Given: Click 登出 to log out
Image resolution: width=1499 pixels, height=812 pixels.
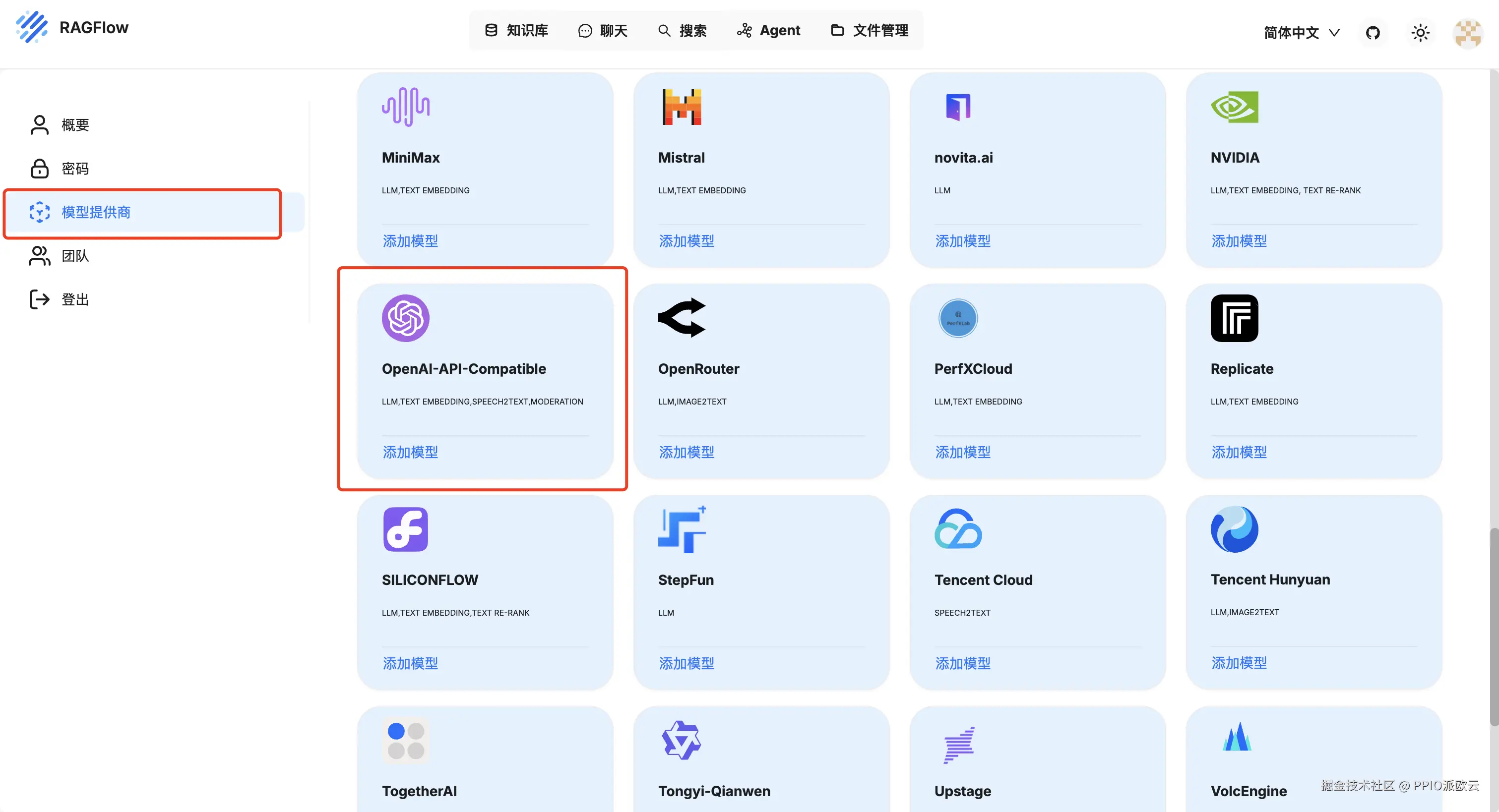Looking at the screenshot, I should pos(75,299).
